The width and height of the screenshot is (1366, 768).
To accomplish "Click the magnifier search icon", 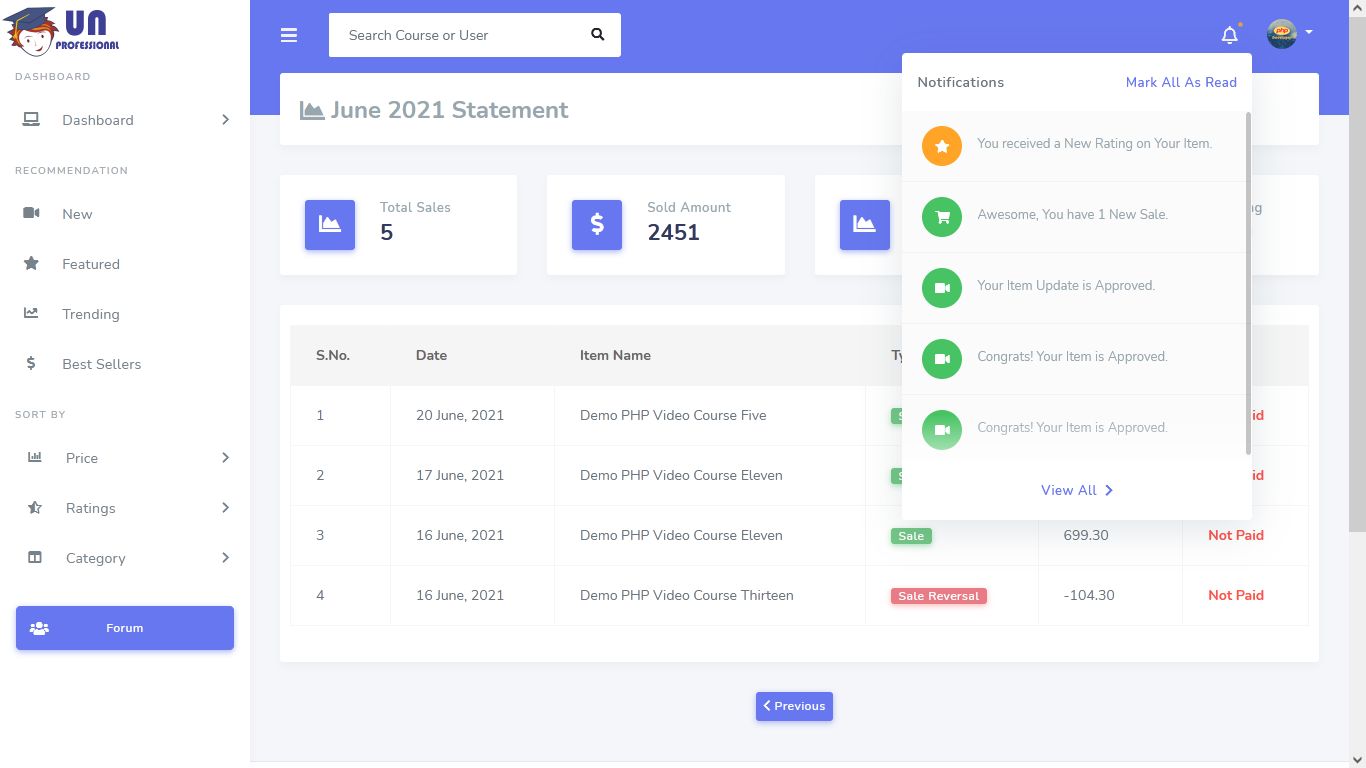I will pyautogui.click(x=598, y=35).
